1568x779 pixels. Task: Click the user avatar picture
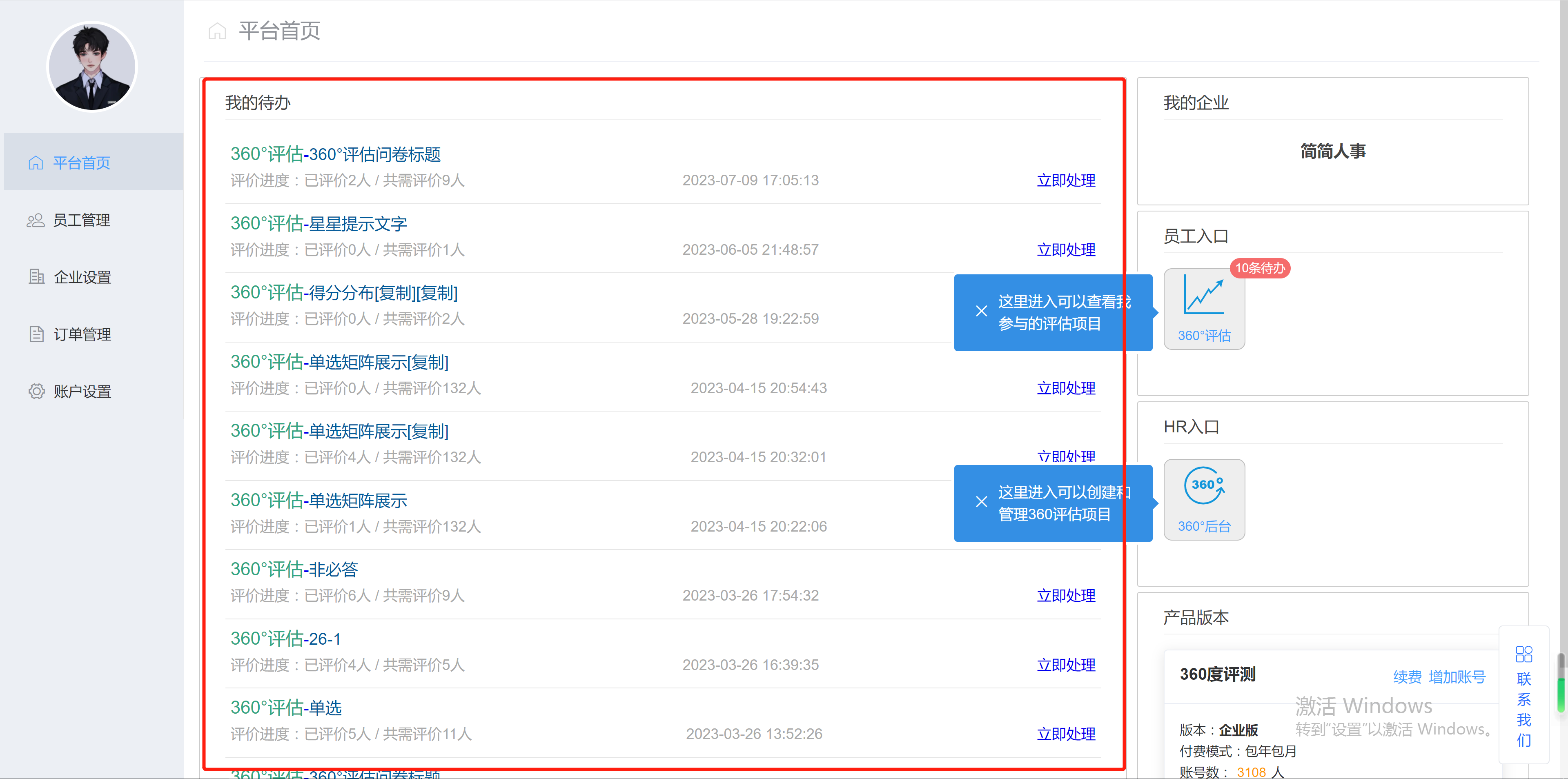click(x=92, y=67)
